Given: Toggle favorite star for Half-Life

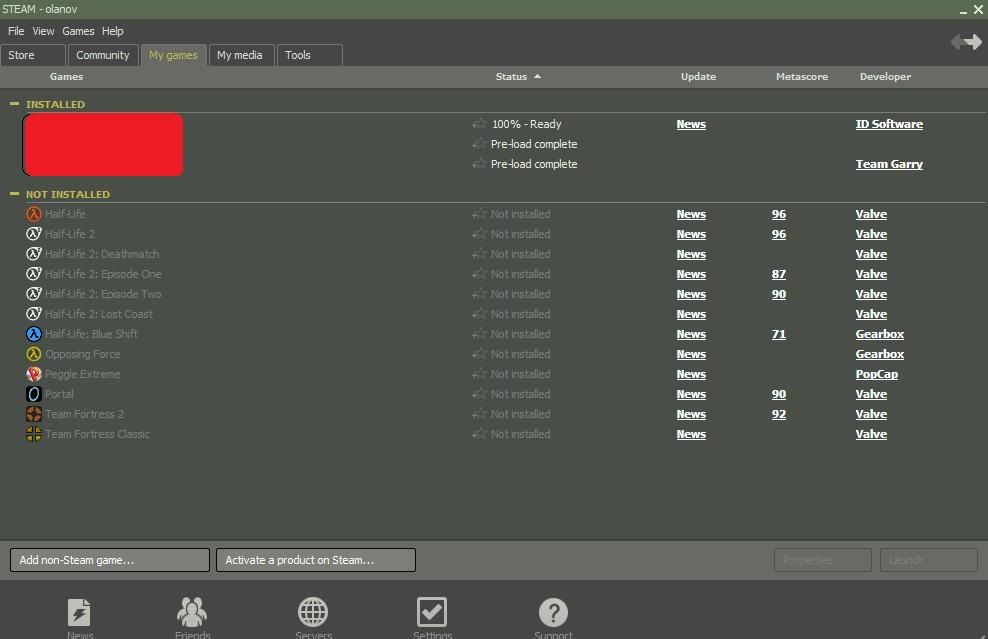Looking at the screenshot, I should coord(480,214).
